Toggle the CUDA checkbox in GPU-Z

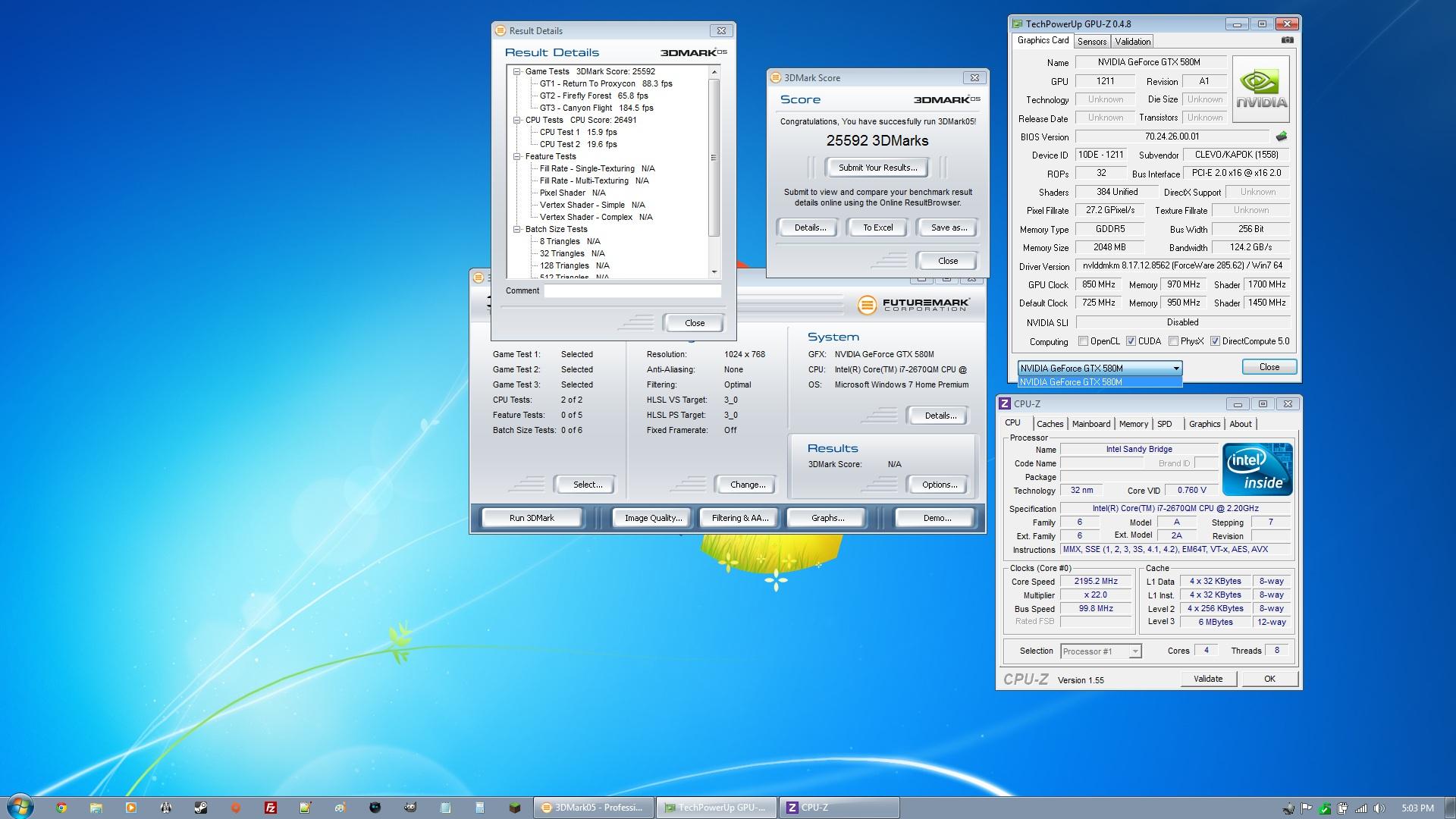(x=1131, y=341)
